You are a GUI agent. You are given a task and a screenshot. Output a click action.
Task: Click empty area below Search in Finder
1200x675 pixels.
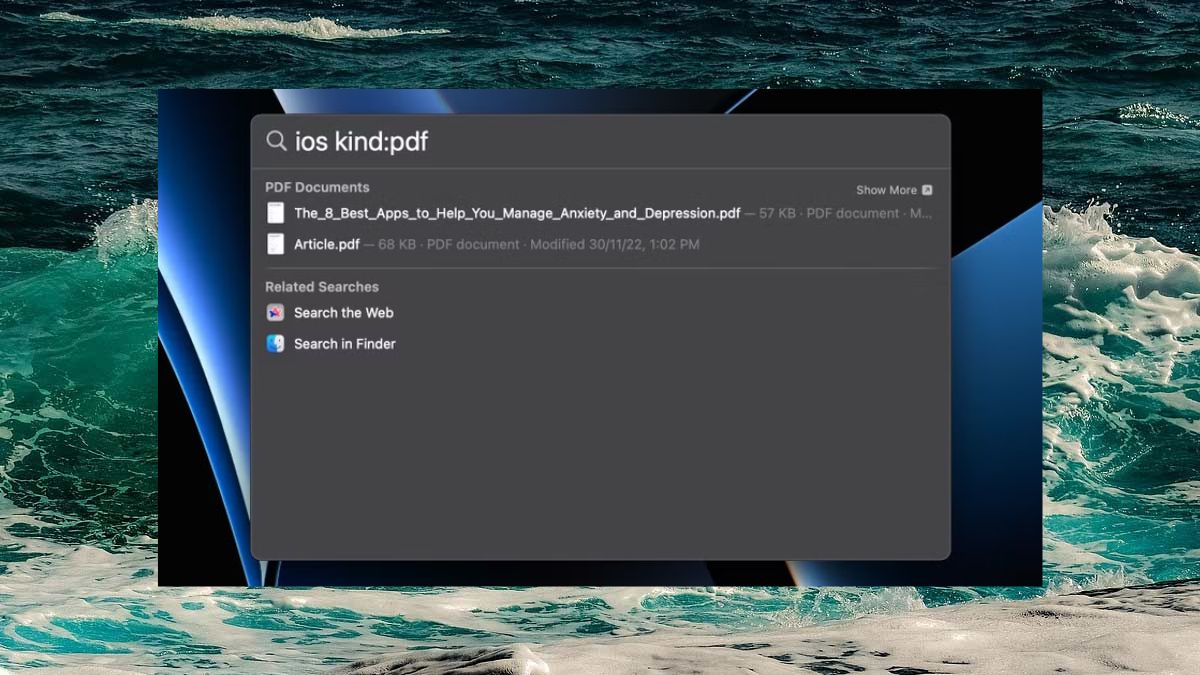coord(600,450)
